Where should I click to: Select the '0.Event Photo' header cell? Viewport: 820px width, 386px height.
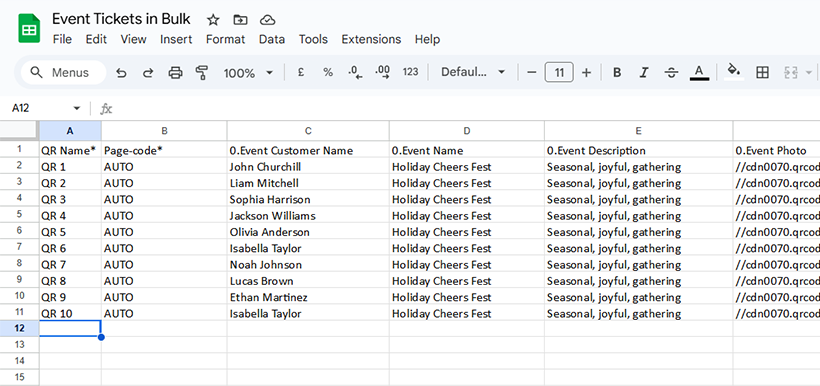(x=777, y=150)
